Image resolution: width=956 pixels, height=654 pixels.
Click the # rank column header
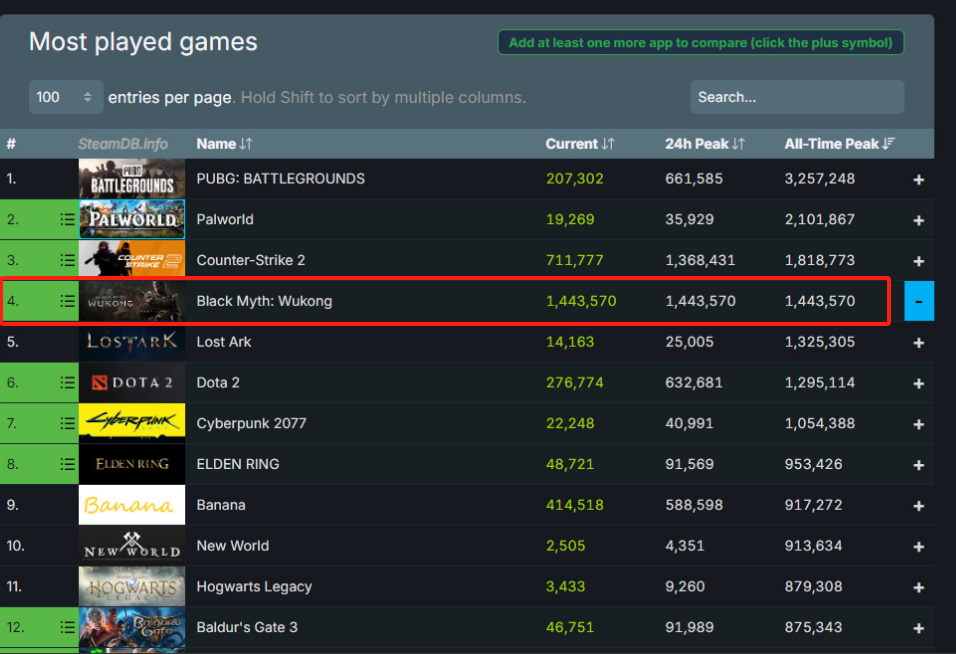(x=11, y=144)
